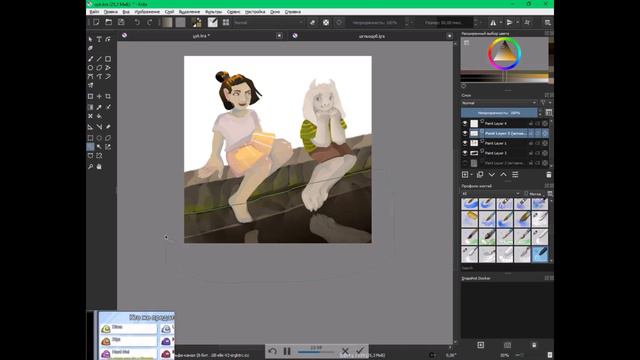
Task: Select the Rectangle tool
Action: 108,59
